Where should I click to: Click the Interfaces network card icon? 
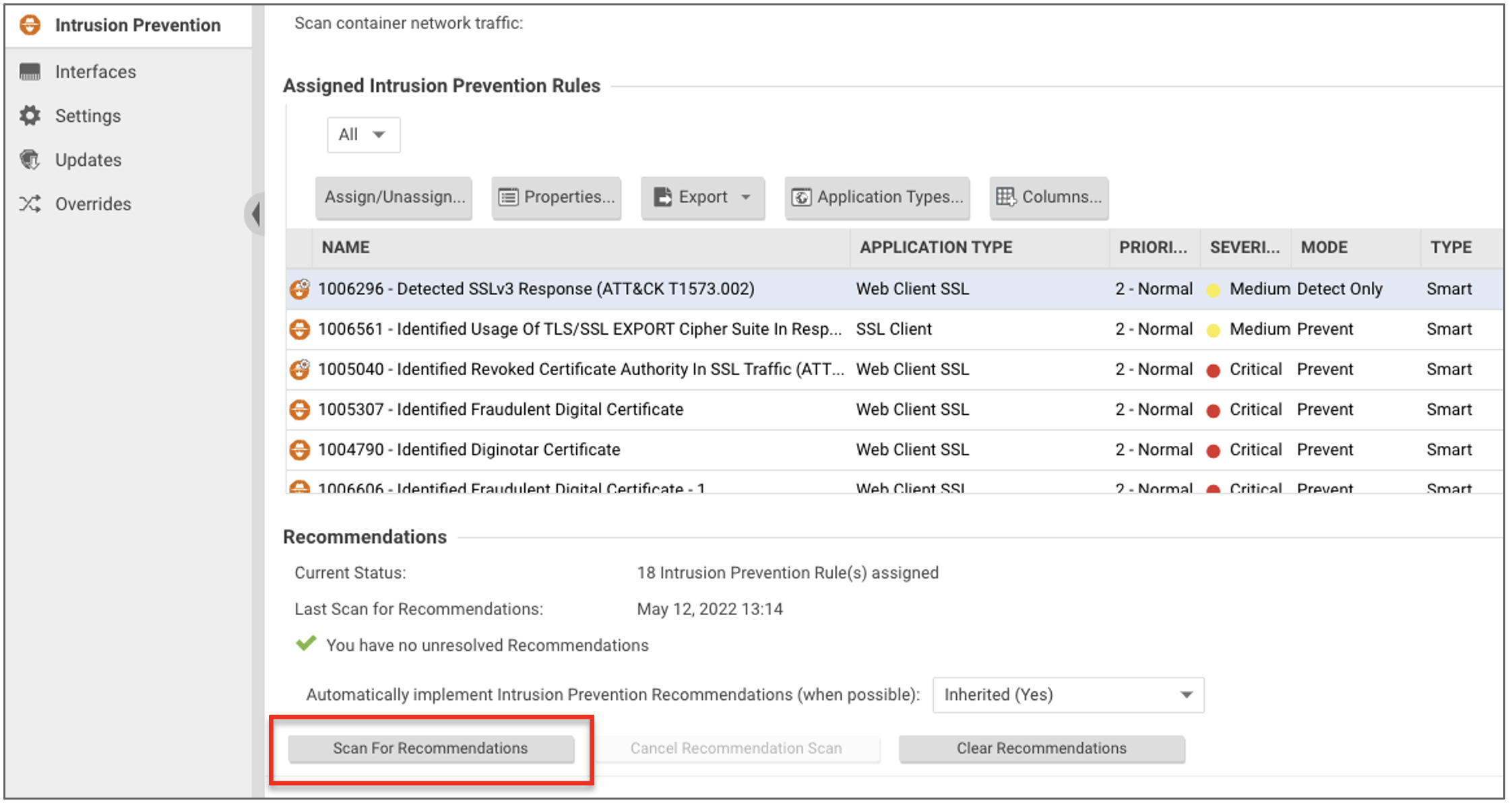click(30, 71)
